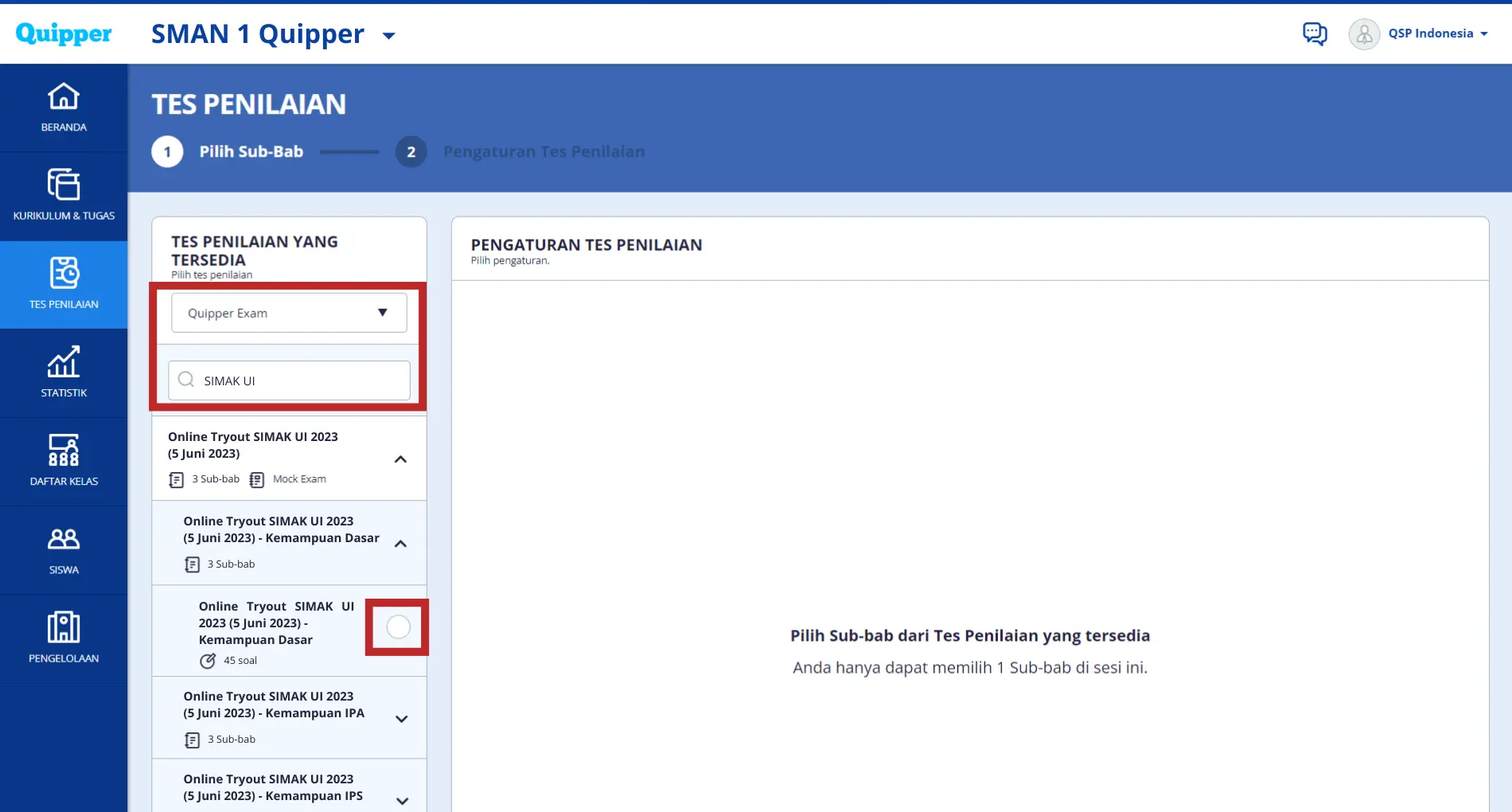This screenshot has height=812, width=1512.
Task: Click step 2 Pengaturan Tes Penilaian
Action: [520, 152]
